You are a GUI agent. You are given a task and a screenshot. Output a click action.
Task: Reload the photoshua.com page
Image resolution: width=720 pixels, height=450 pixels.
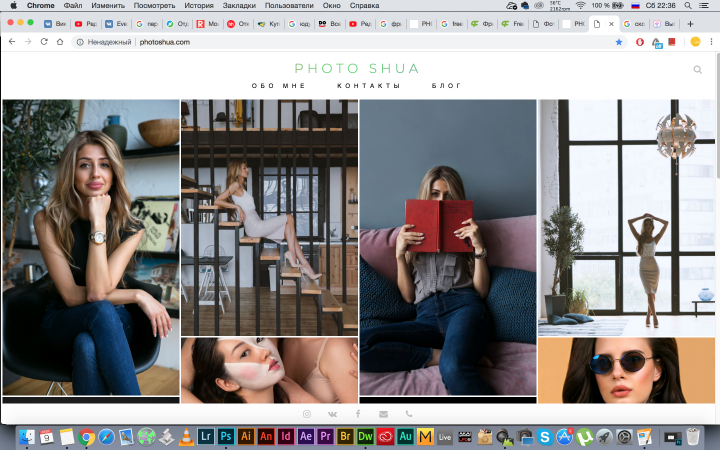pos(44,42)
